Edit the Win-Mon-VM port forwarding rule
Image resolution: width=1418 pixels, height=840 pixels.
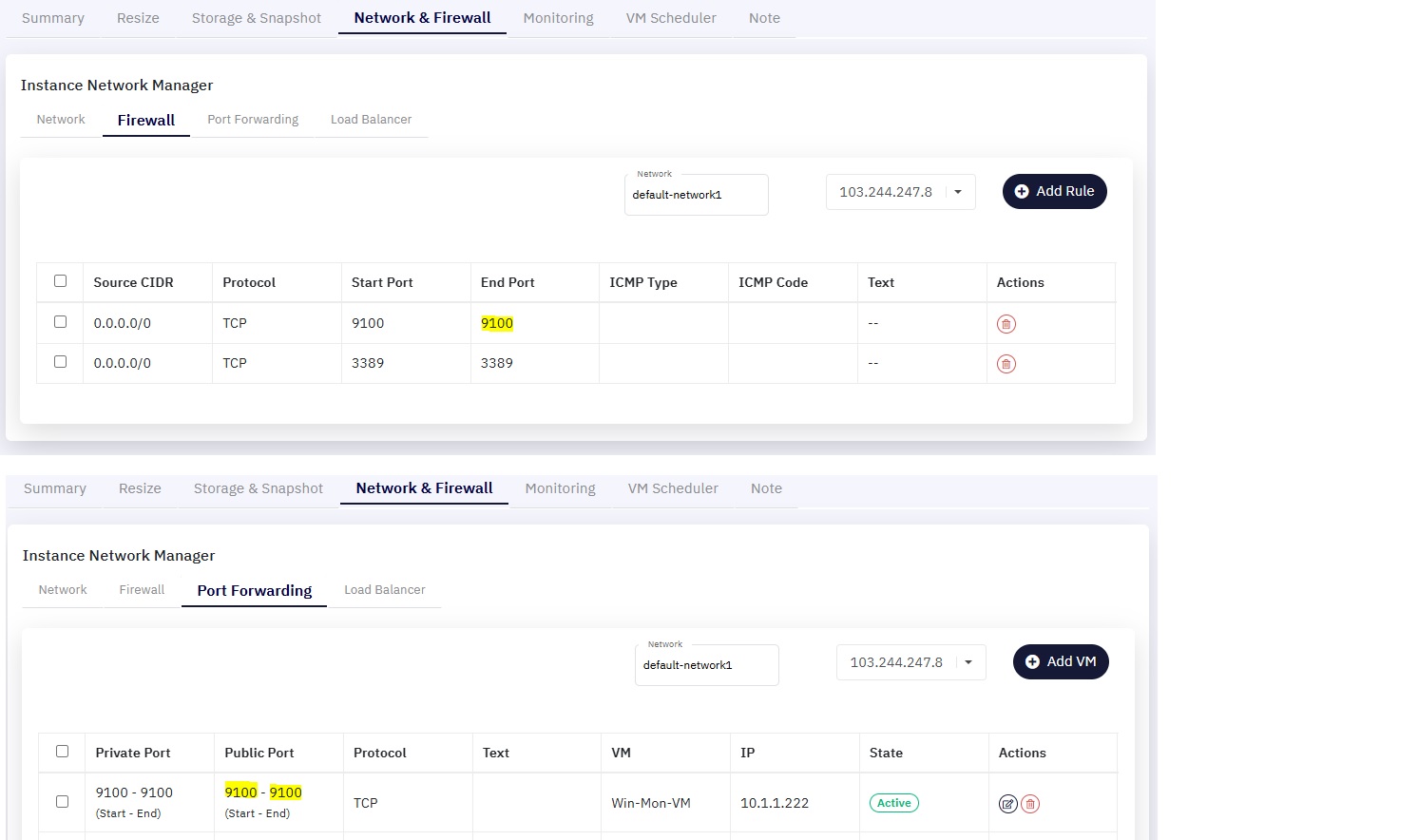pos(1008,804)
